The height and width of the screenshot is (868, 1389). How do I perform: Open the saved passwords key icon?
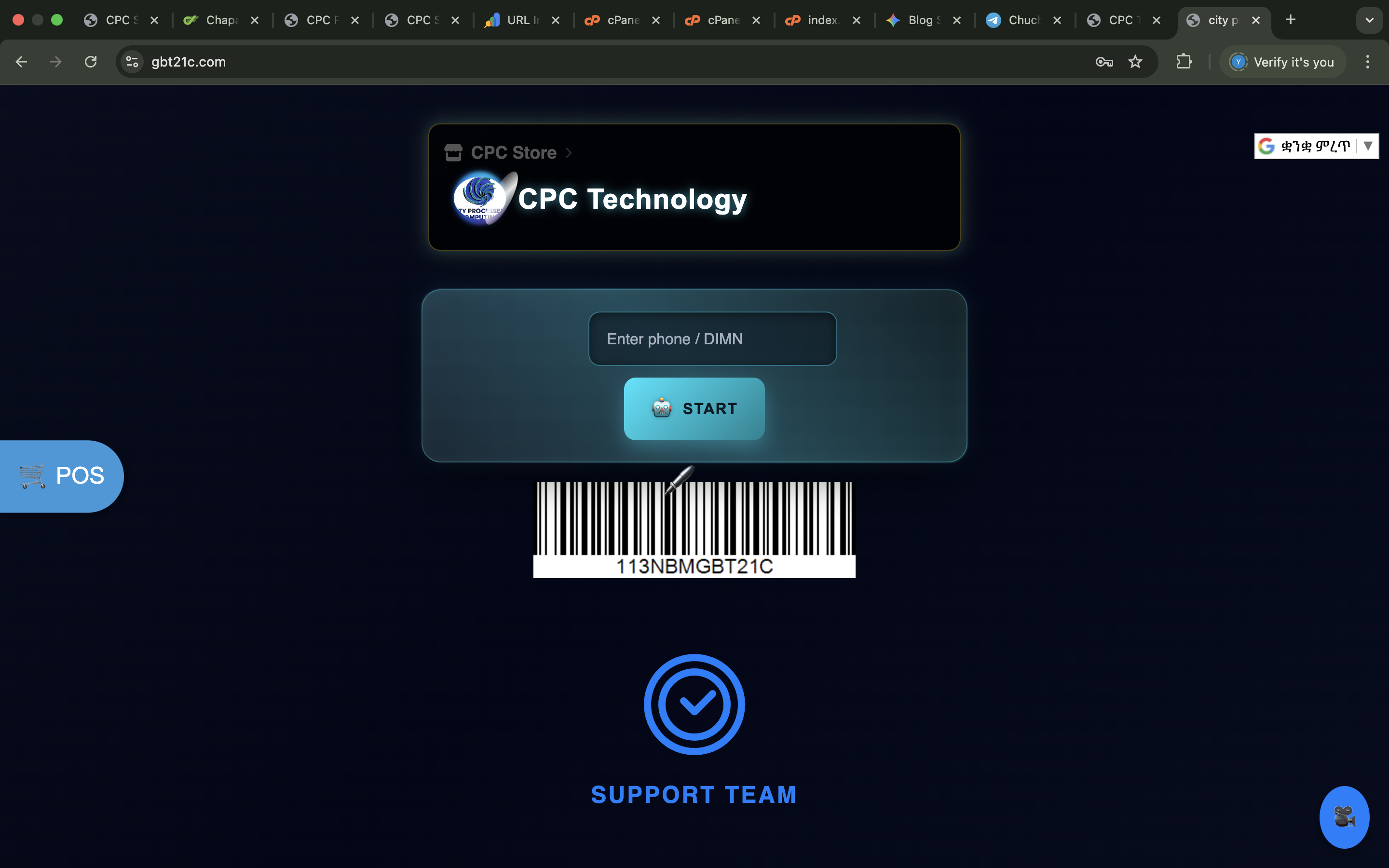coord(1104,62)
